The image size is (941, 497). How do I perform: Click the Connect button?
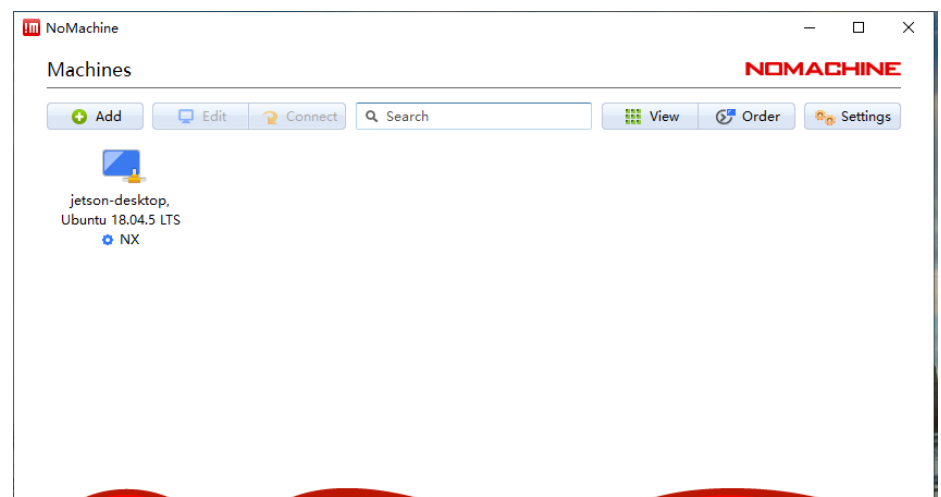(x=297, y=116)
